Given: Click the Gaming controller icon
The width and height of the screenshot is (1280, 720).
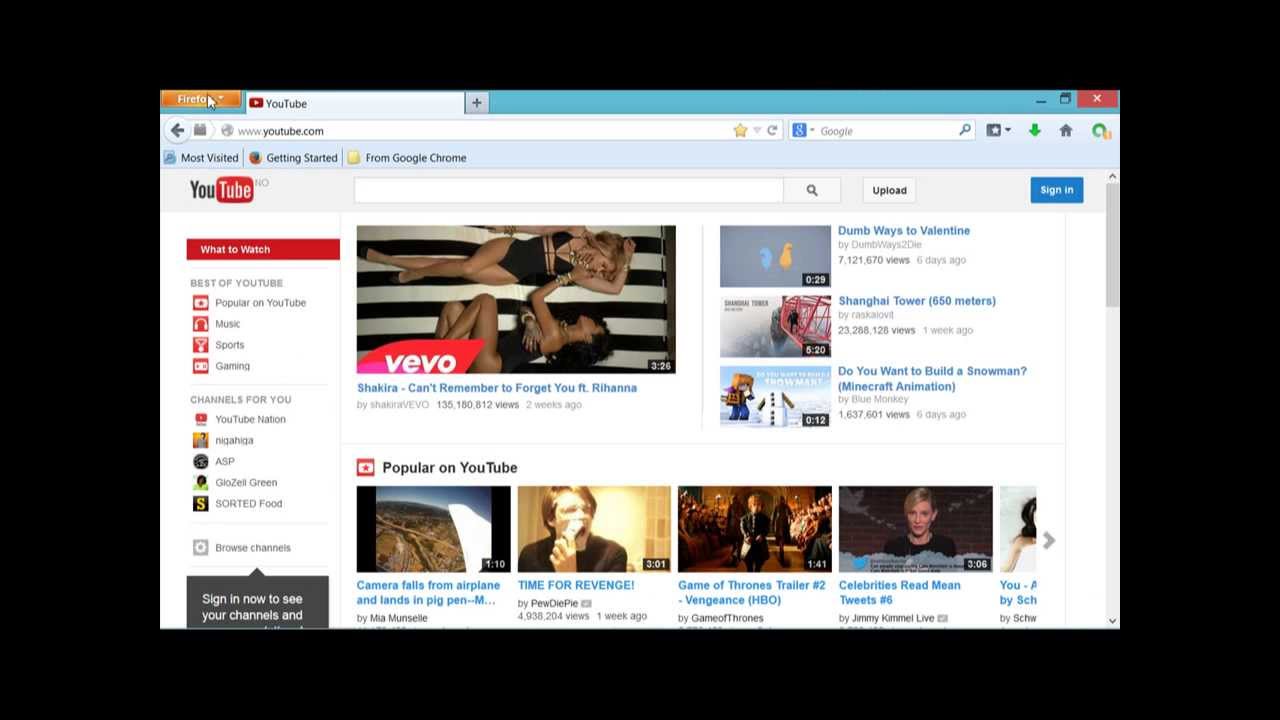Looking at the screenshot, I should [201, 366].
